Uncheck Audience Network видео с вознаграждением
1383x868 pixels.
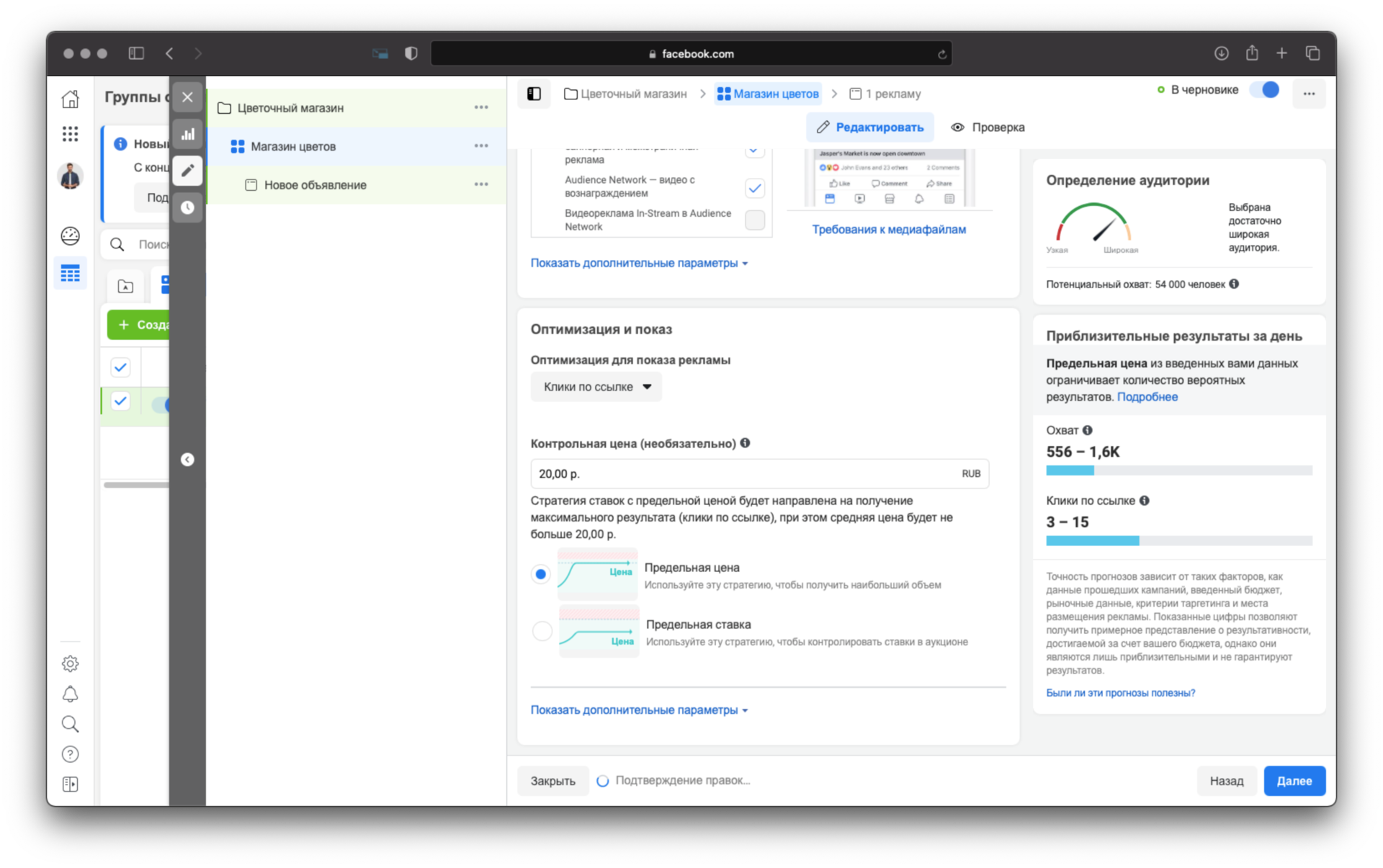click(x=754, y=188)
